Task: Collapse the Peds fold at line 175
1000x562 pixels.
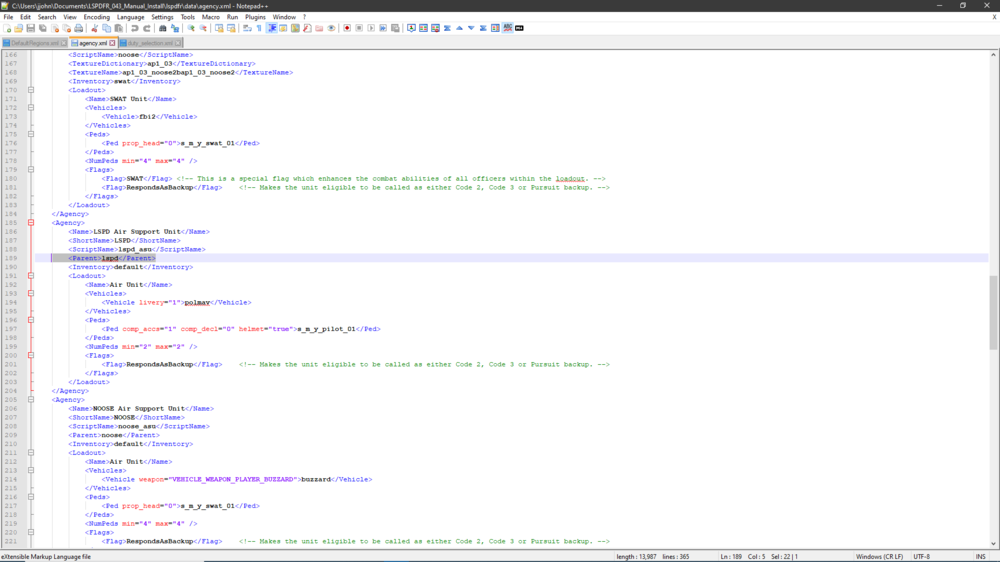Action: click(x=31, y=135)
